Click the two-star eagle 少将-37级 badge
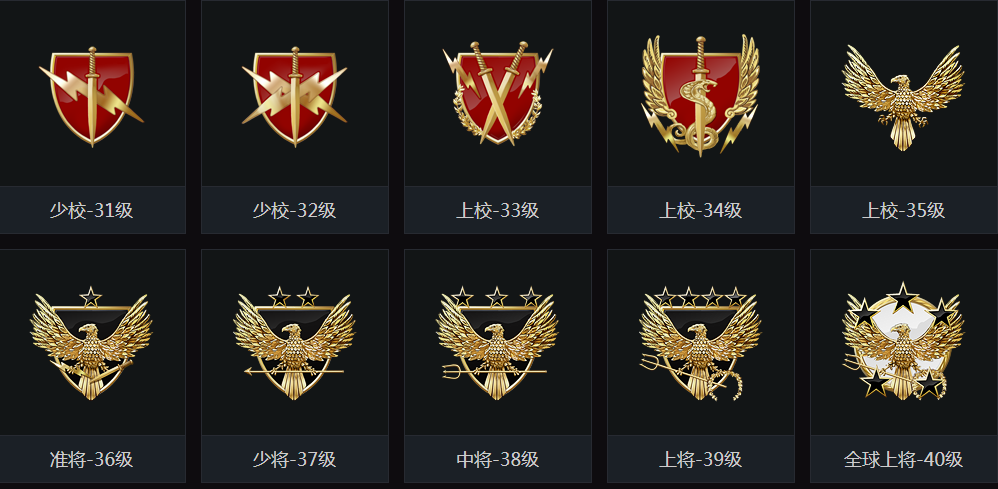Image resolution: width=998 pixels, height=489 pixels. coord(294,343)
